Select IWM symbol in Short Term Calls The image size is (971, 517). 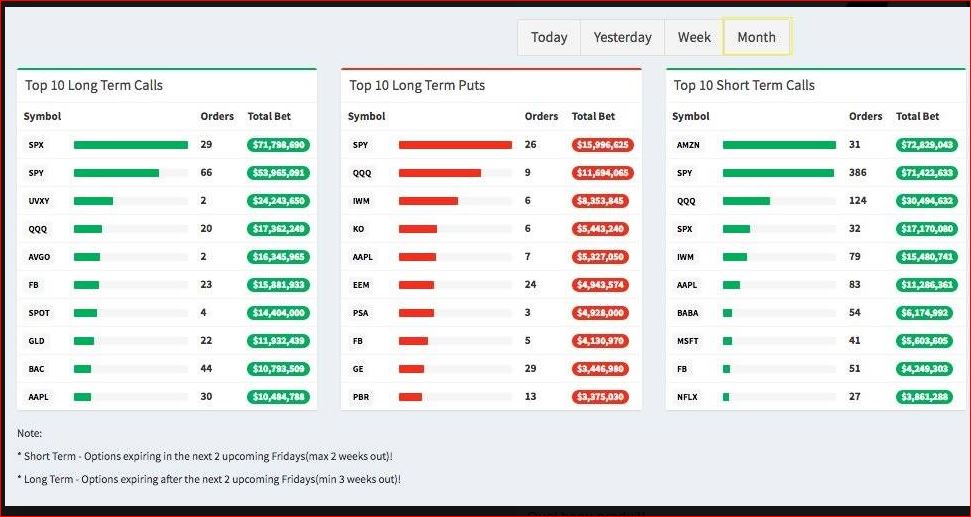(x=686, y=257)
